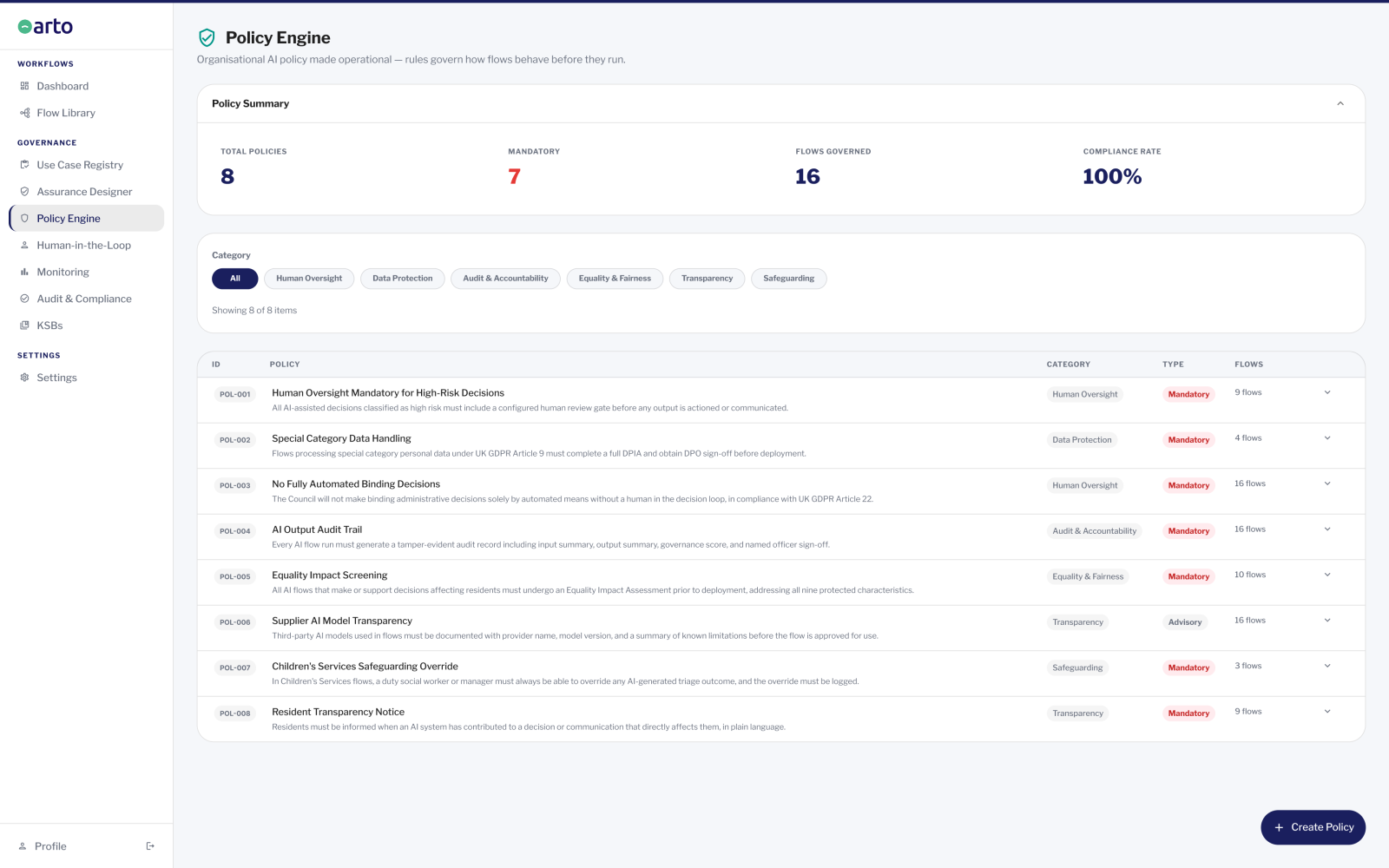Open Audit & Compliance page
The width and height of the screenshot is (1389, 868).
coord(87,299)
